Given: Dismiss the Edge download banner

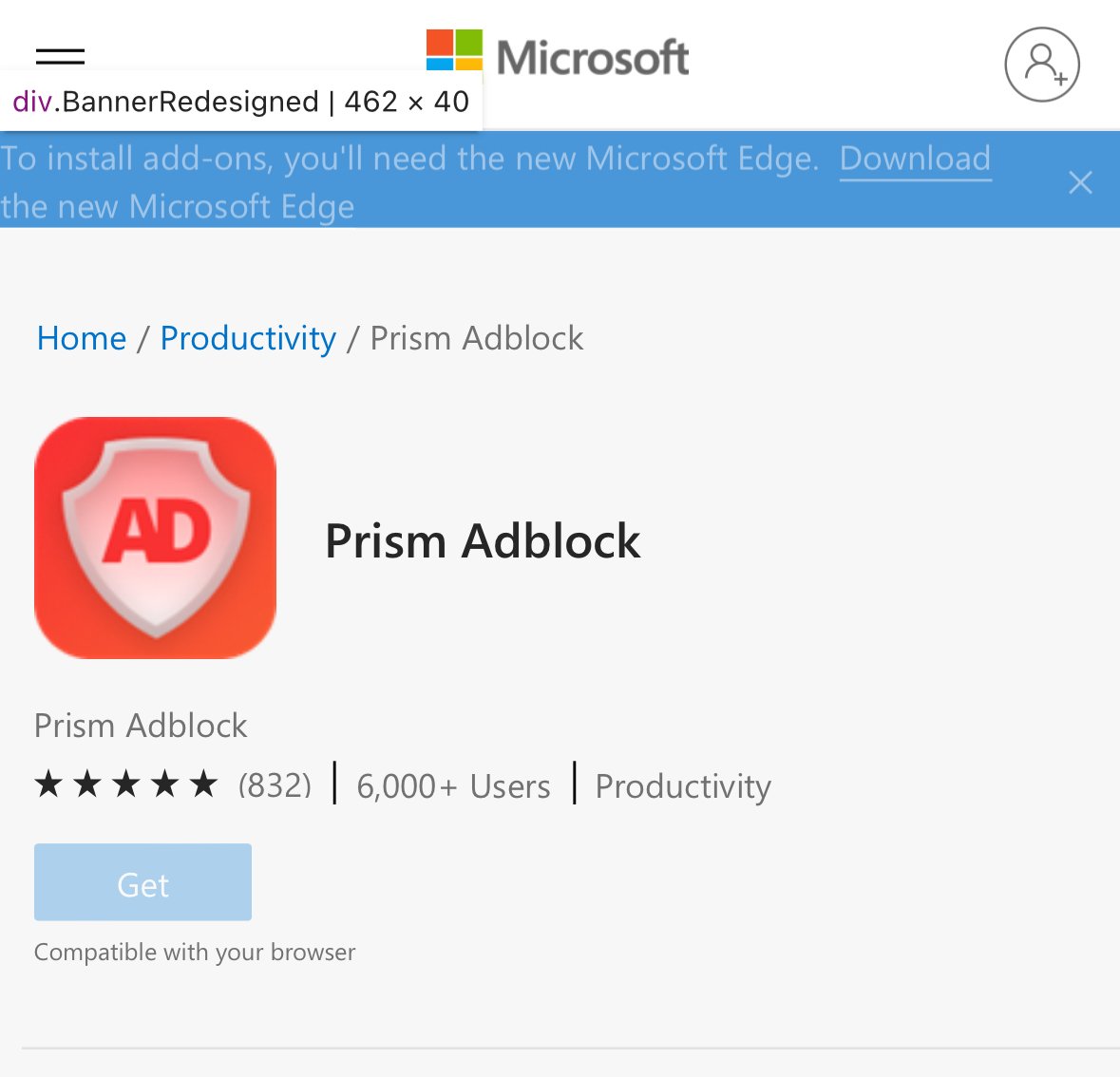Looking at the screenshot, I should click(x=1080, y=182).
